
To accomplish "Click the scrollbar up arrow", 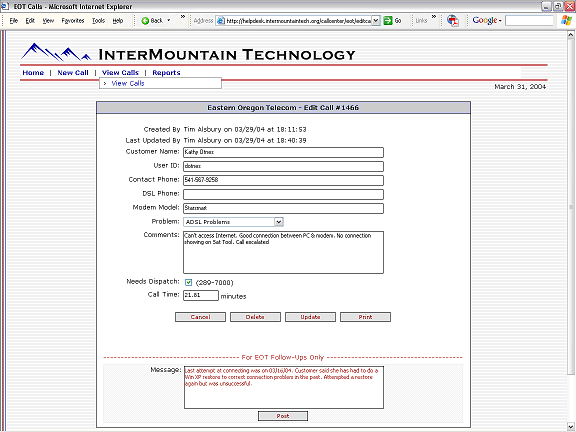I will click(570, 35).
